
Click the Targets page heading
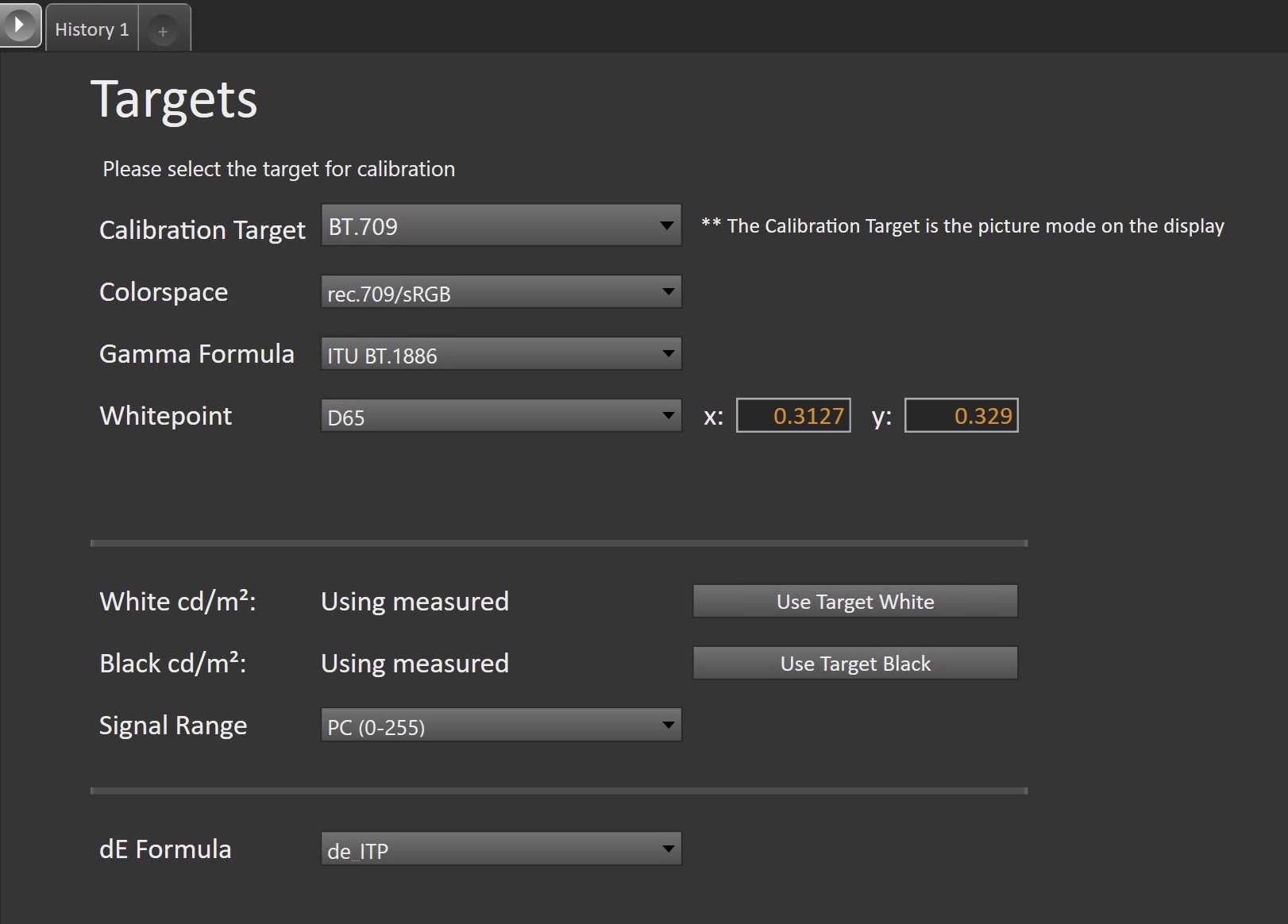click(174, 100)
